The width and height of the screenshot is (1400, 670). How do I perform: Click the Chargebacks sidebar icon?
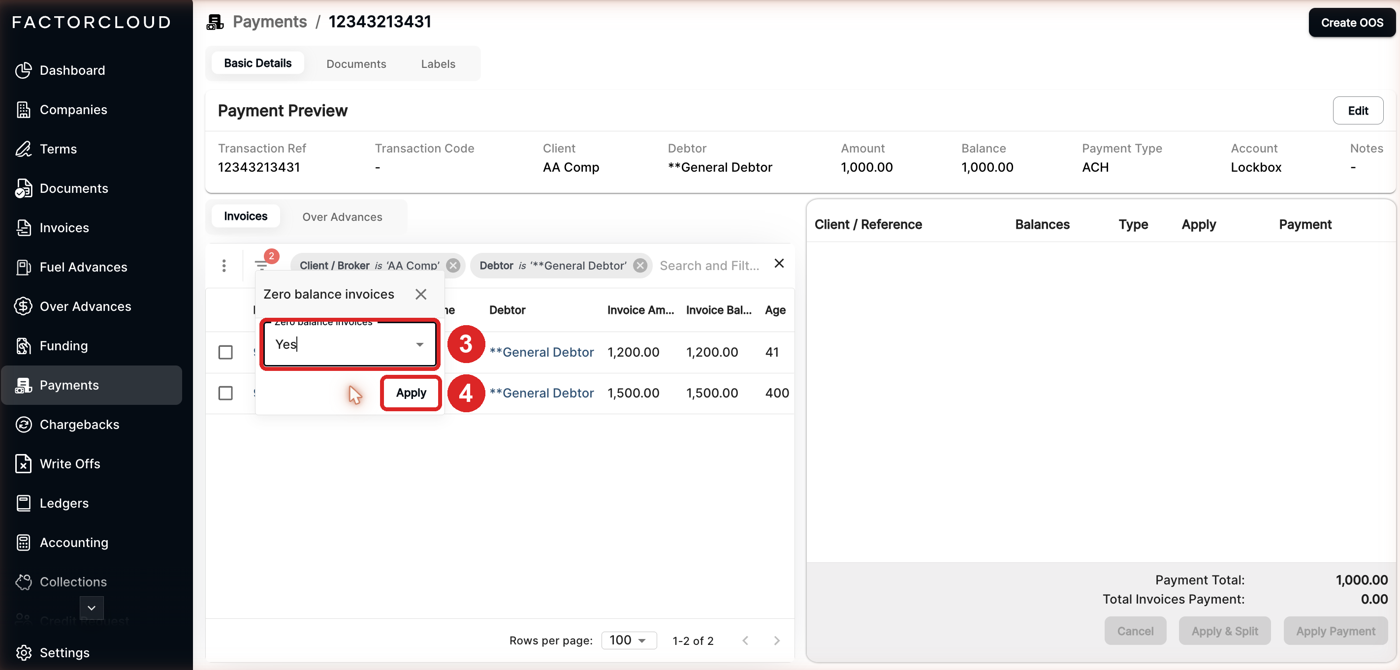[x=23, y=424]
